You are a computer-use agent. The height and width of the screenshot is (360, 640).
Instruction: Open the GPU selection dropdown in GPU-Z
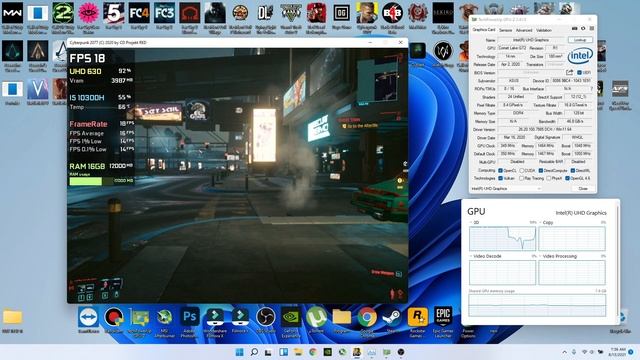pos(506,189)
